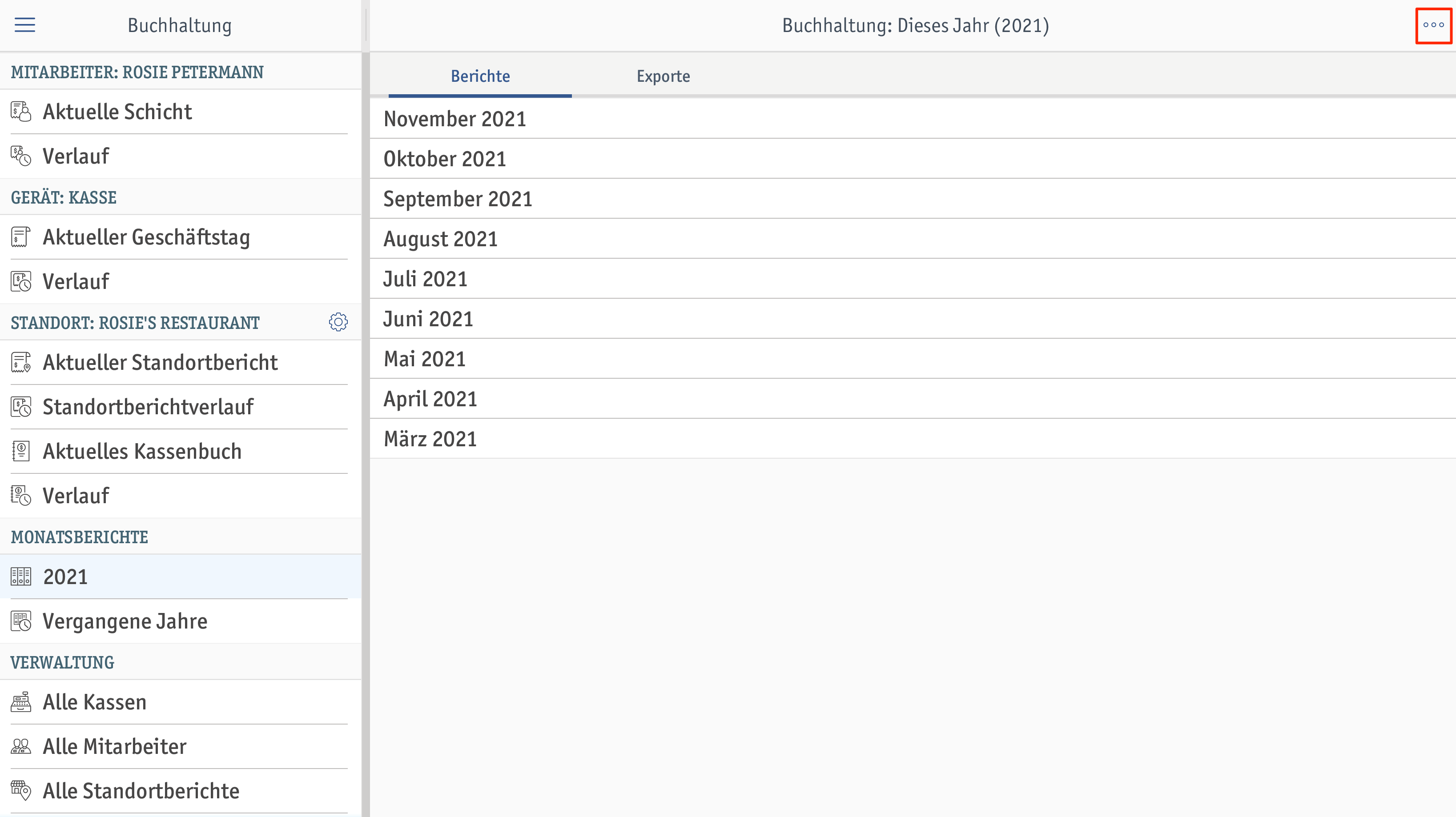Open Aktueller Geschäftstag
Screen dimensions: 1456x817
pyautogui.click(x=180, y=237)
